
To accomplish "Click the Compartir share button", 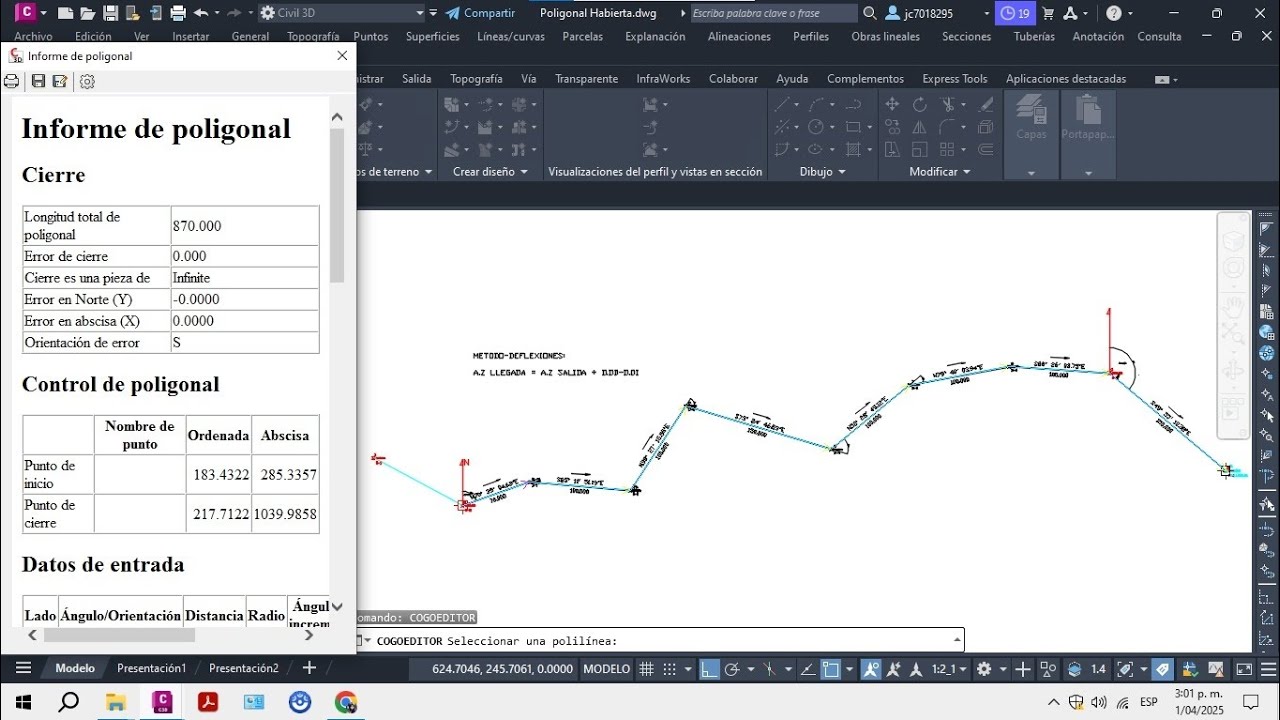I will coord(479,13).
